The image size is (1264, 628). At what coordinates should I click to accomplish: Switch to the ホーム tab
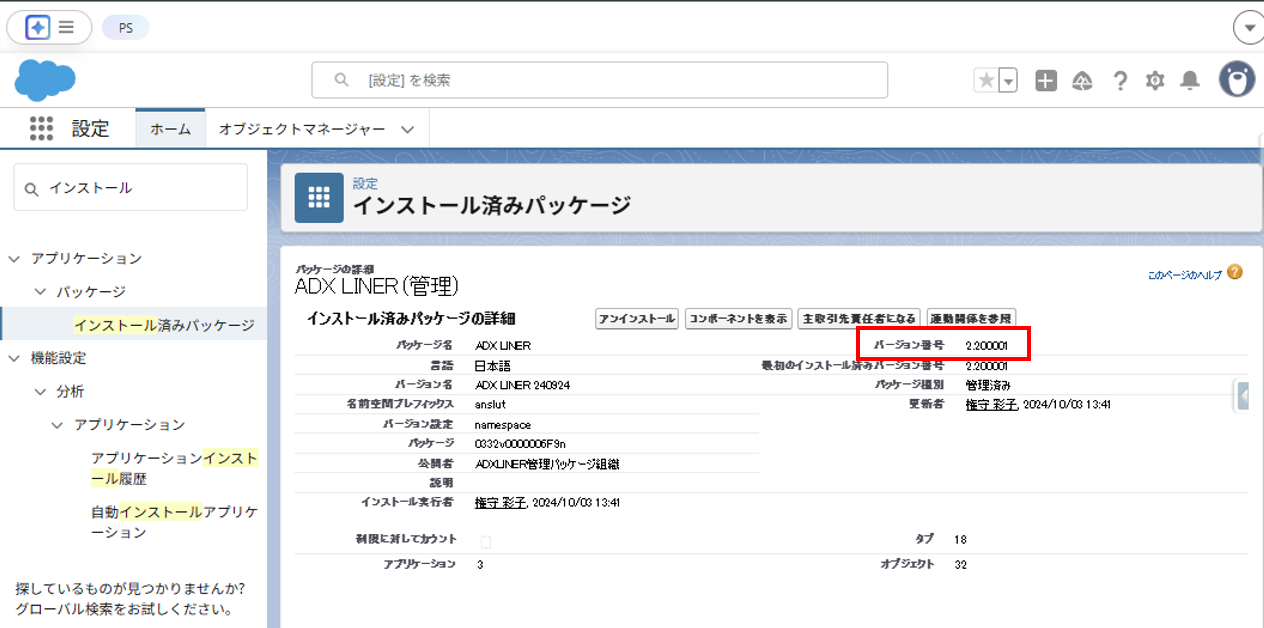(x=170, y=129)
